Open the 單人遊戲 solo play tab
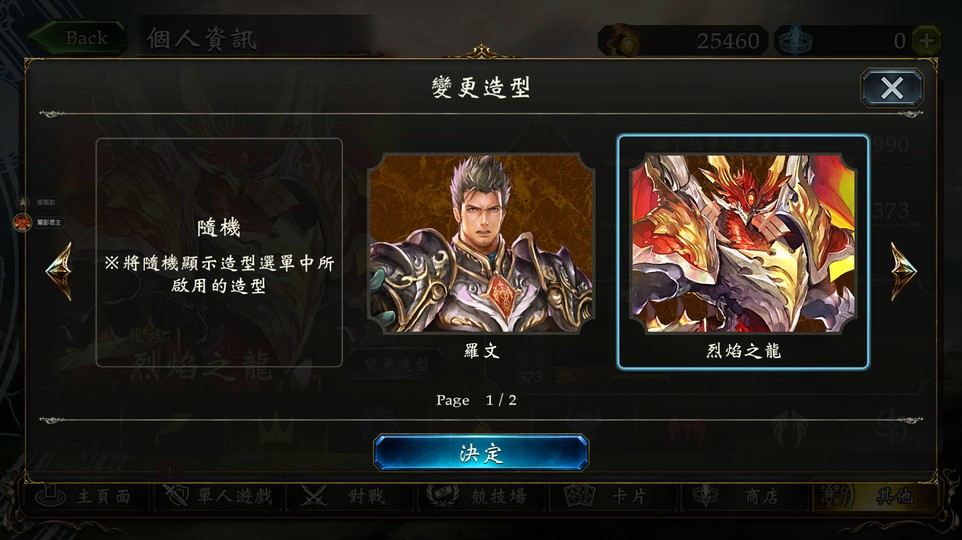 (220, 496)
